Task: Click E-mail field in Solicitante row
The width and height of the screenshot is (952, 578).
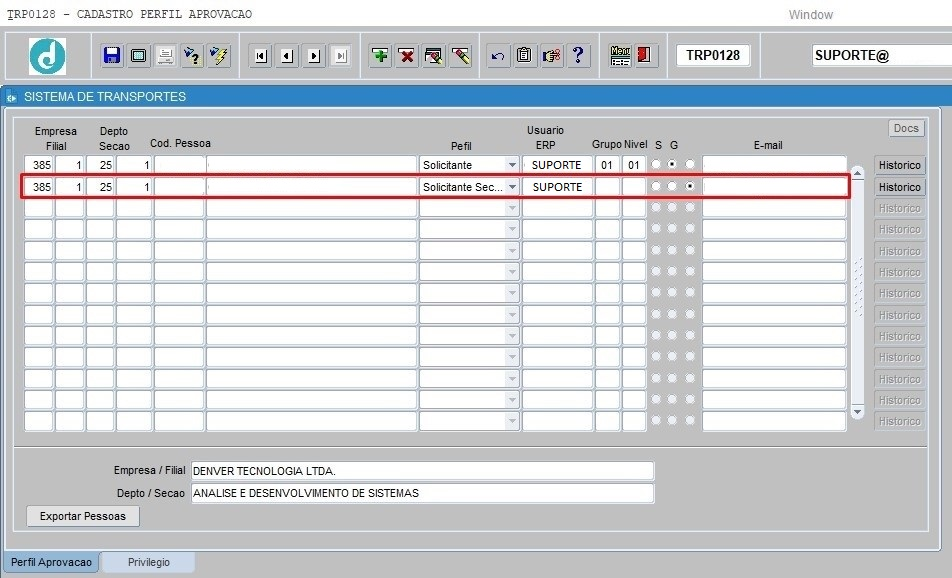Action: 774,165
